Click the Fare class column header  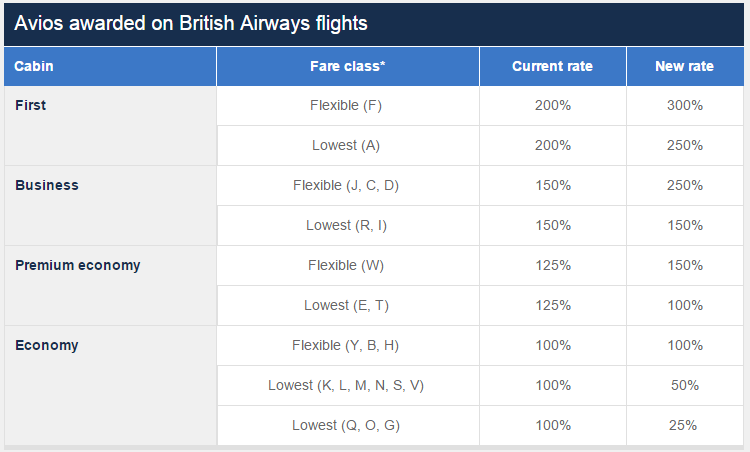[x=347, y=66]
